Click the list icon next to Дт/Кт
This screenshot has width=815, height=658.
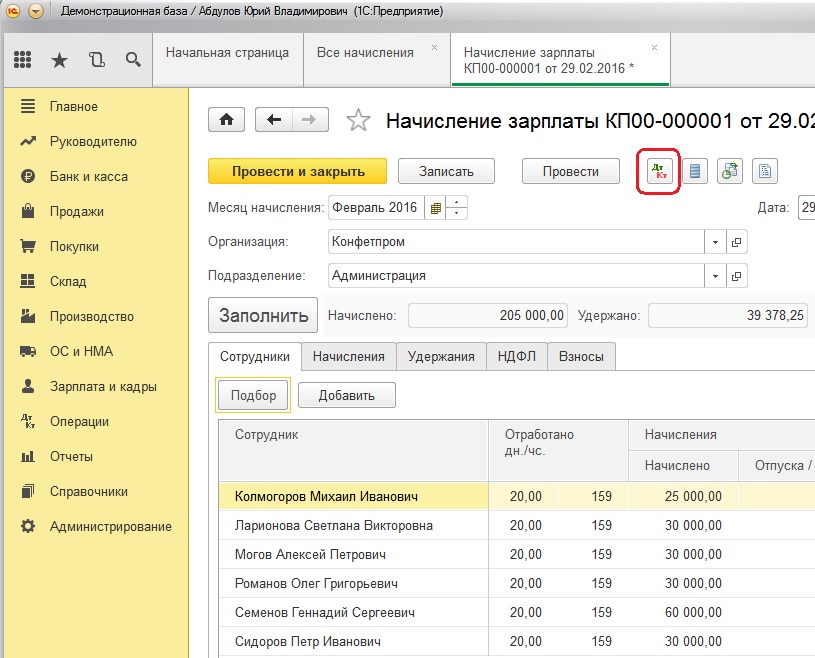[x=695, y=171]
